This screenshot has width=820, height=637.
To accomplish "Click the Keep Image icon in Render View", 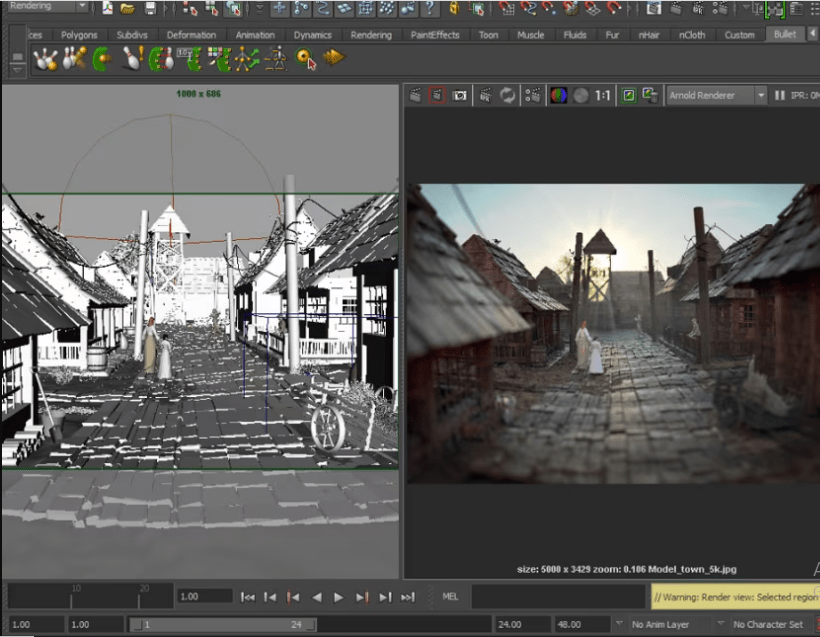I will pyautogui.click(x=628, y=96).
